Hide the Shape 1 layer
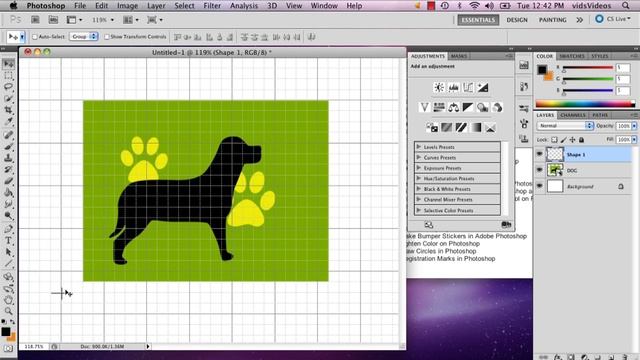The height and width of the screenshot is (360, 640). click(540, 154)
